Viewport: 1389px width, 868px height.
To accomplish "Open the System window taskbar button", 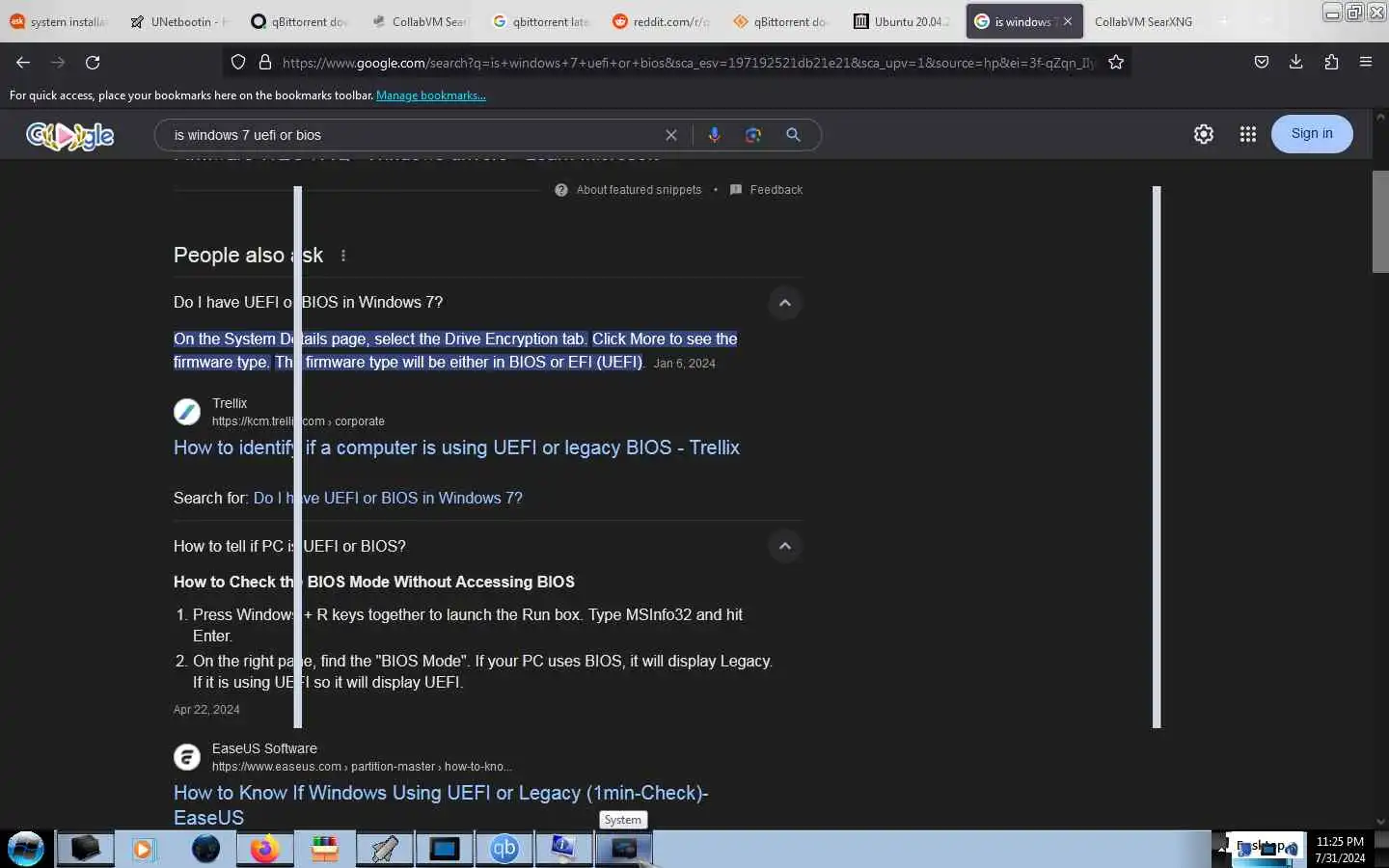I will (624, 849).
